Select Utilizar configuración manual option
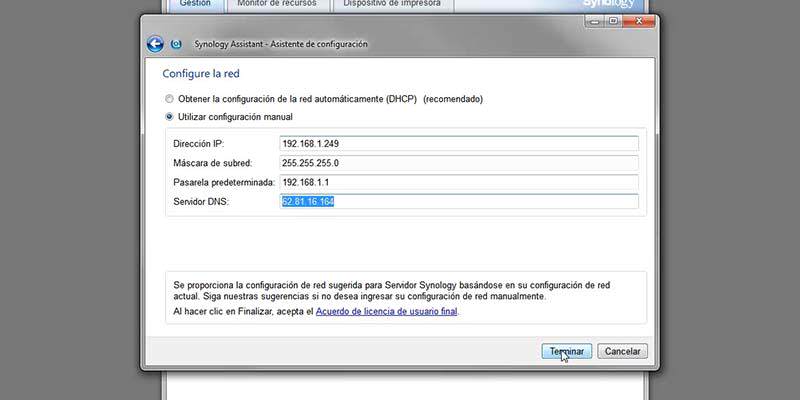800x400 pixels. [x=169, y=117]
